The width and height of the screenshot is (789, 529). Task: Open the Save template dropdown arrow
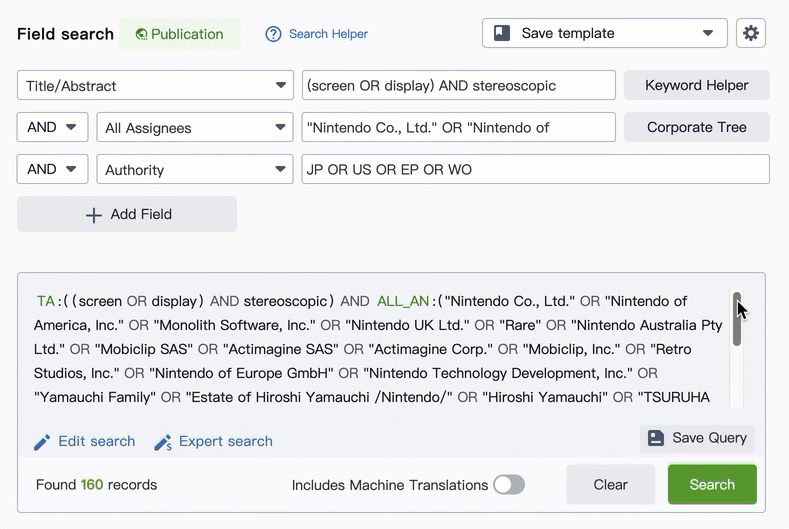click(x=708, y=33)
